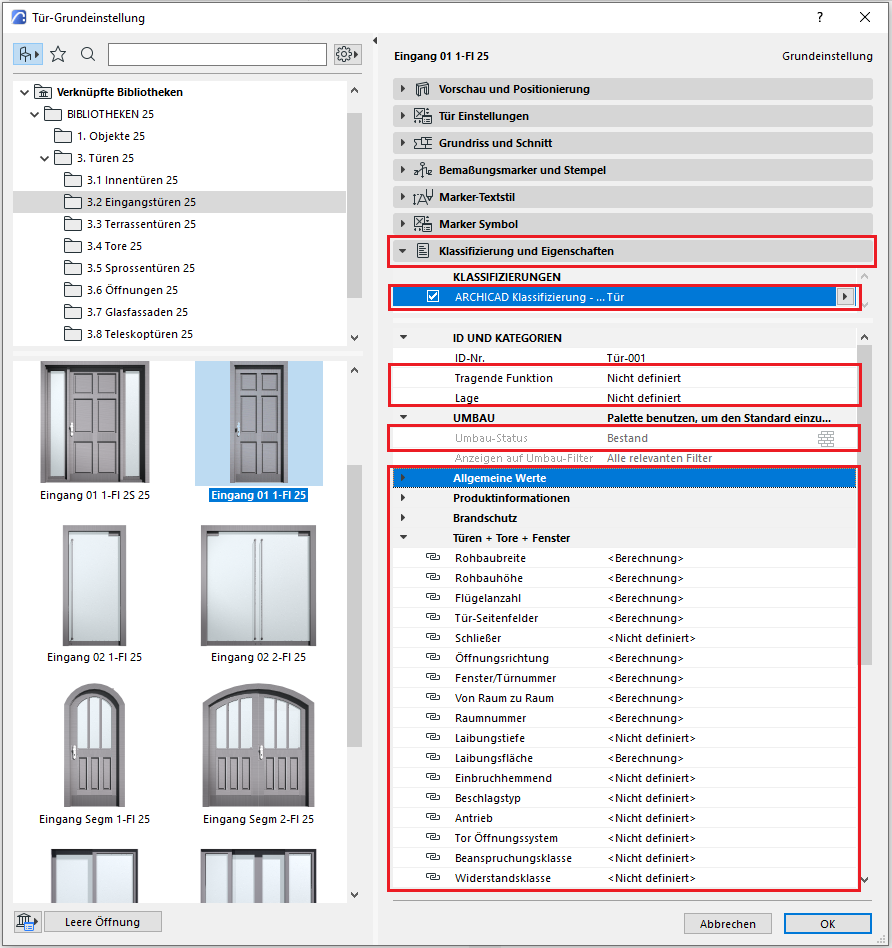Toggle the ARCHICAD Klassifizierung checkbox
This screenshot has width=892, height=948.
[433, 297]
